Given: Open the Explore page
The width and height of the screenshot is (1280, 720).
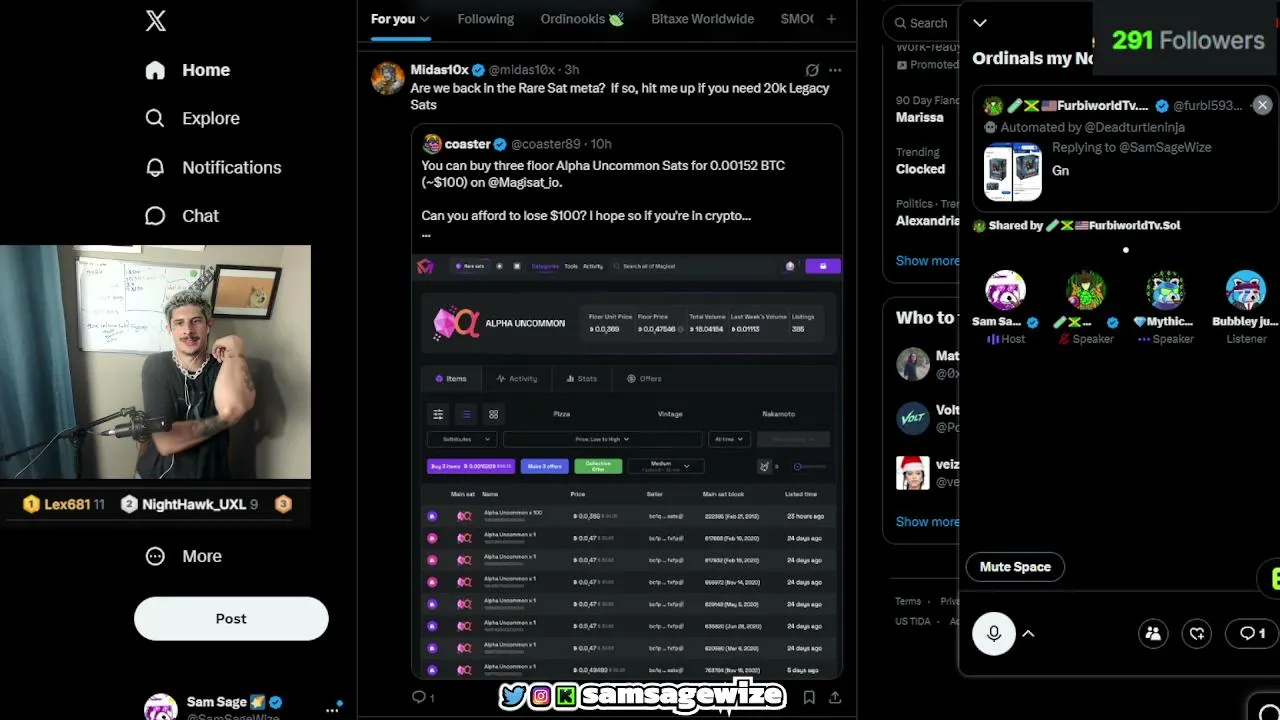Looking at the screenshot, I should [192, 118].
